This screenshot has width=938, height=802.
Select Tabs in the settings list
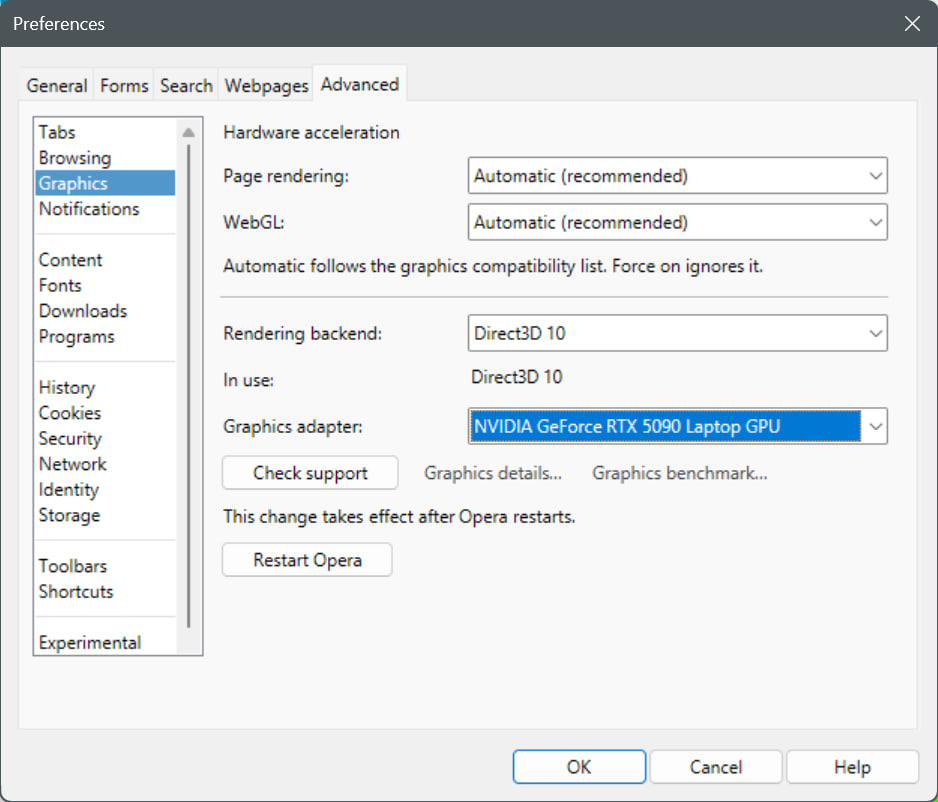click(105, 132)
